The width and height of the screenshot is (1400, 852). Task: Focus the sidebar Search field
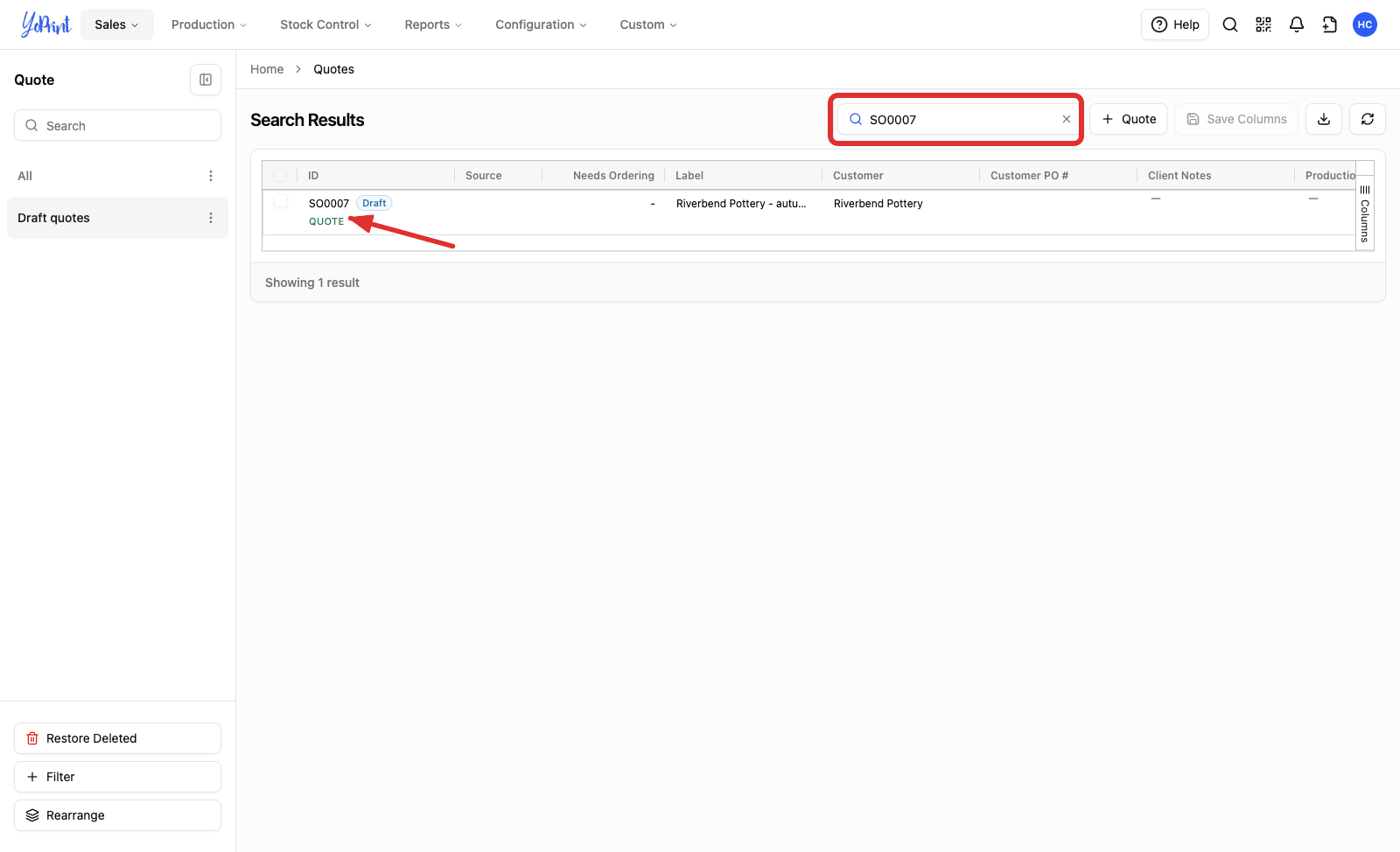point(117,125)
